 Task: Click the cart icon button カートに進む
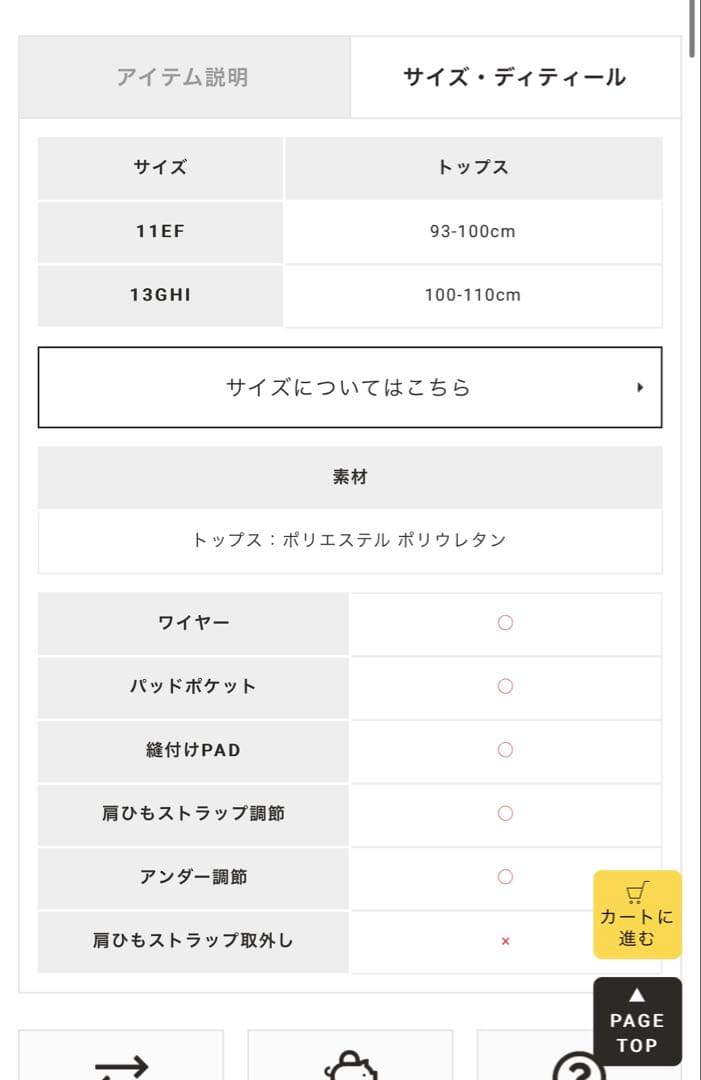637,914
